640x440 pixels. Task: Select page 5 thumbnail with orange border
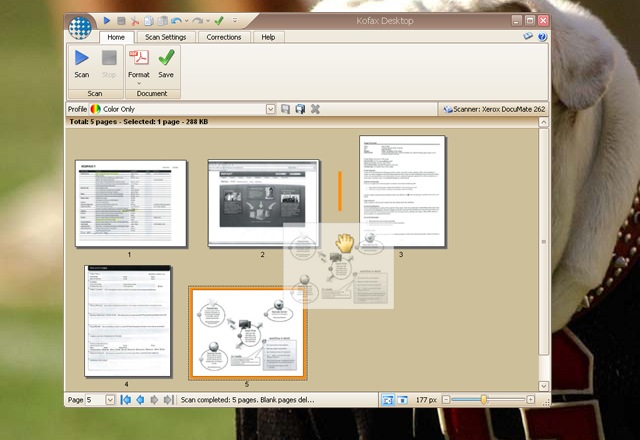pyautogui.click(x=247, y=333)
